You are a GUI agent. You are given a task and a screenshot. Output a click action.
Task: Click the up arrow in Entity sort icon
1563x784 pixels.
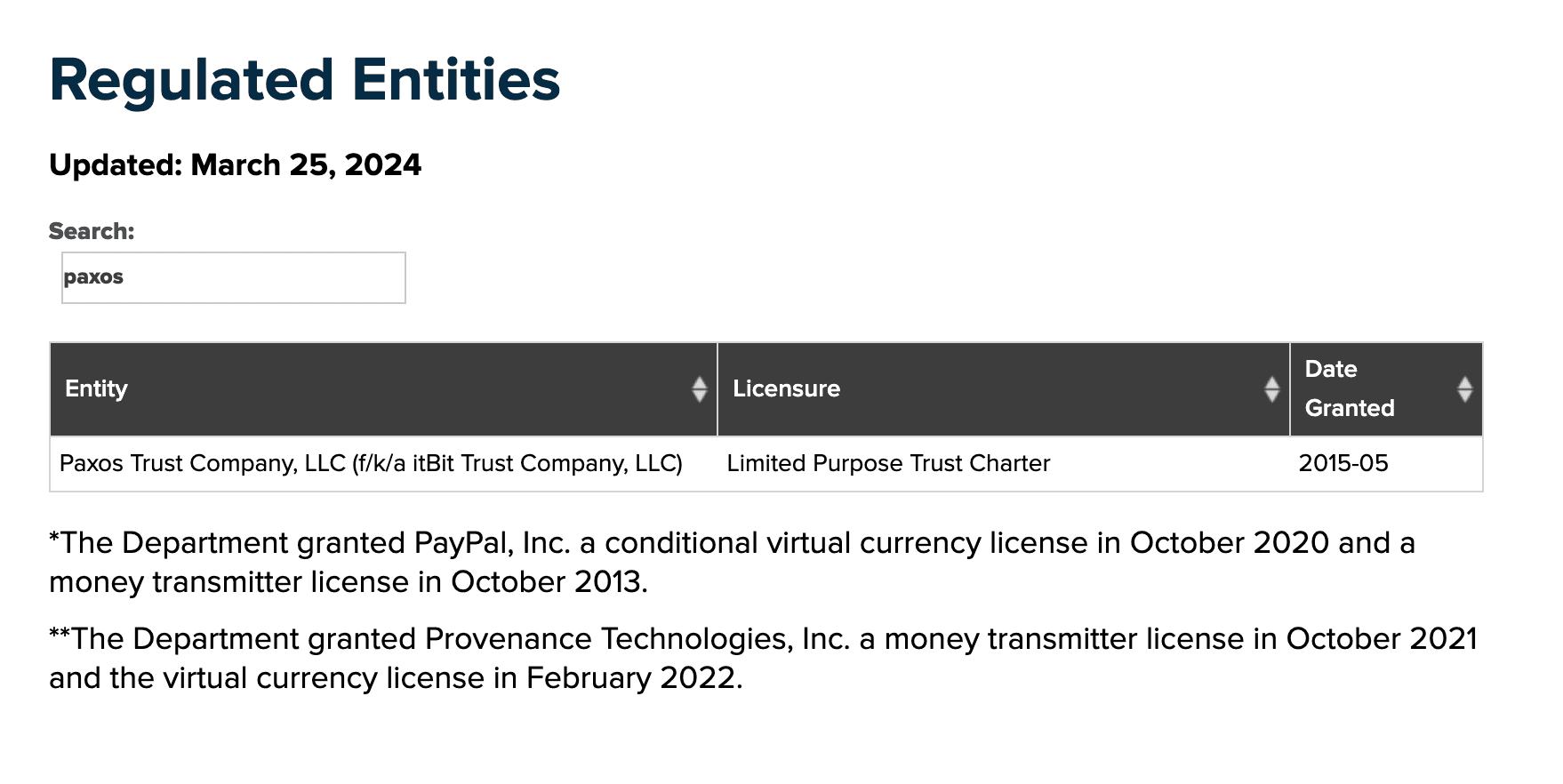pyautogui.click(x=700, y=382)
